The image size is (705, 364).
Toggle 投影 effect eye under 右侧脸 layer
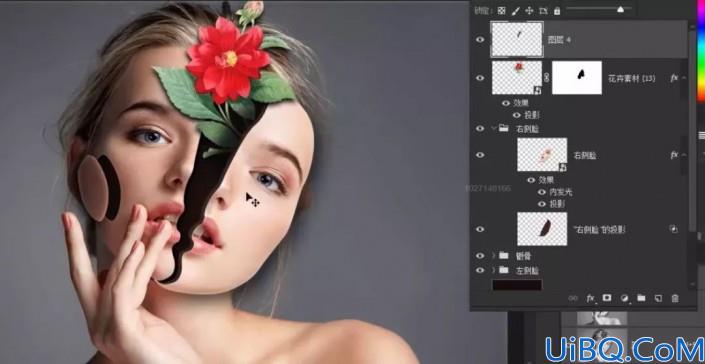pyautogui.click(x=542, y=204)
